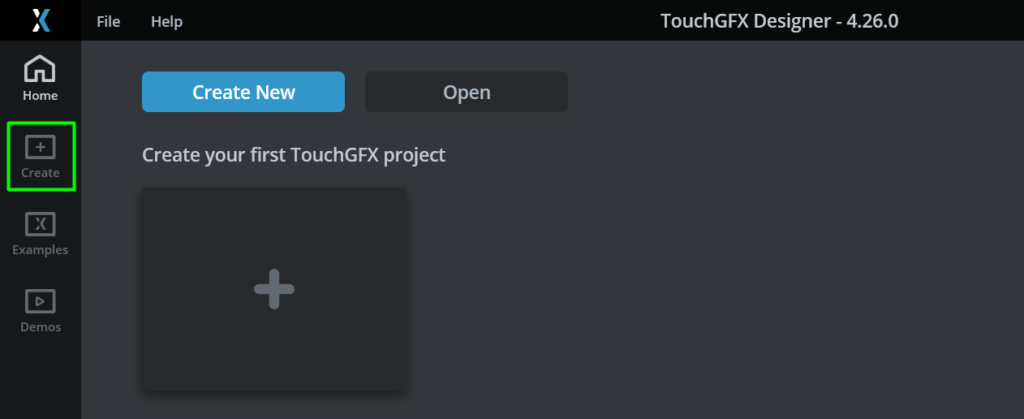The width and height of the screenshot is (1024, 419).
Task: Click the word "New" on the blue button
Action: [x=275, y=92]
